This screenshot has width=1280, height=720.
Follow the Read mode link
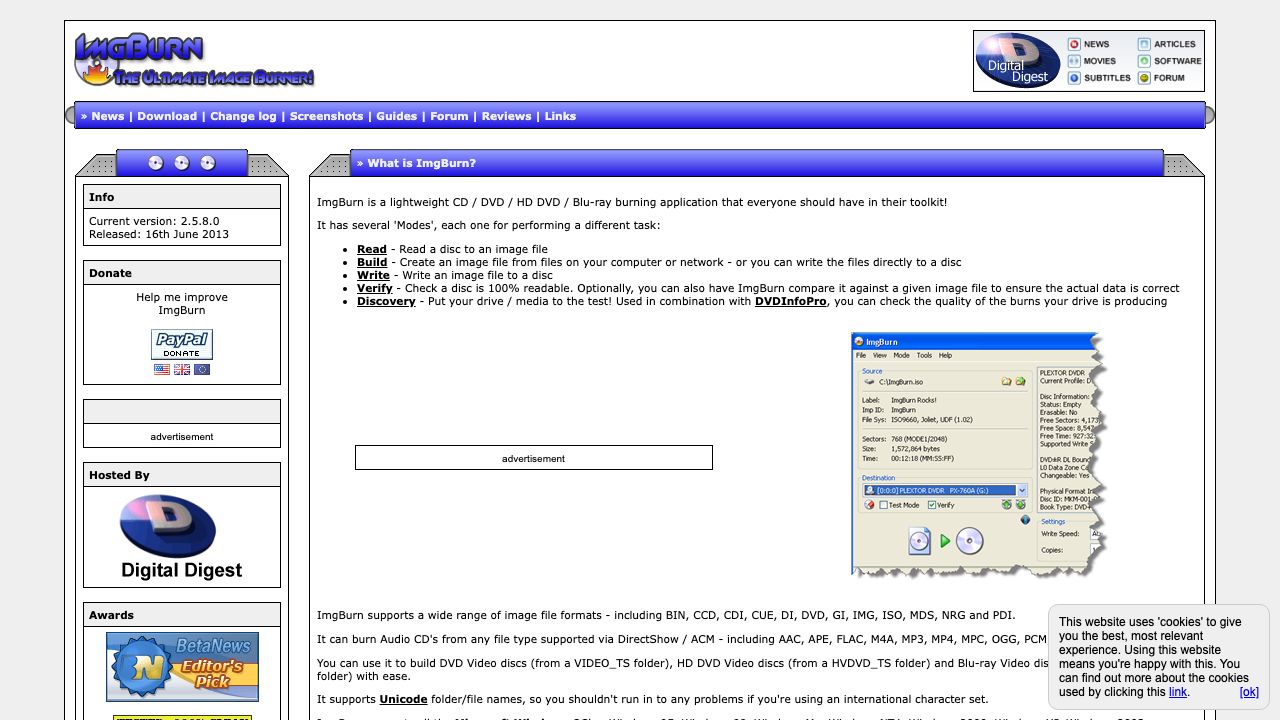tap(372, 249)
